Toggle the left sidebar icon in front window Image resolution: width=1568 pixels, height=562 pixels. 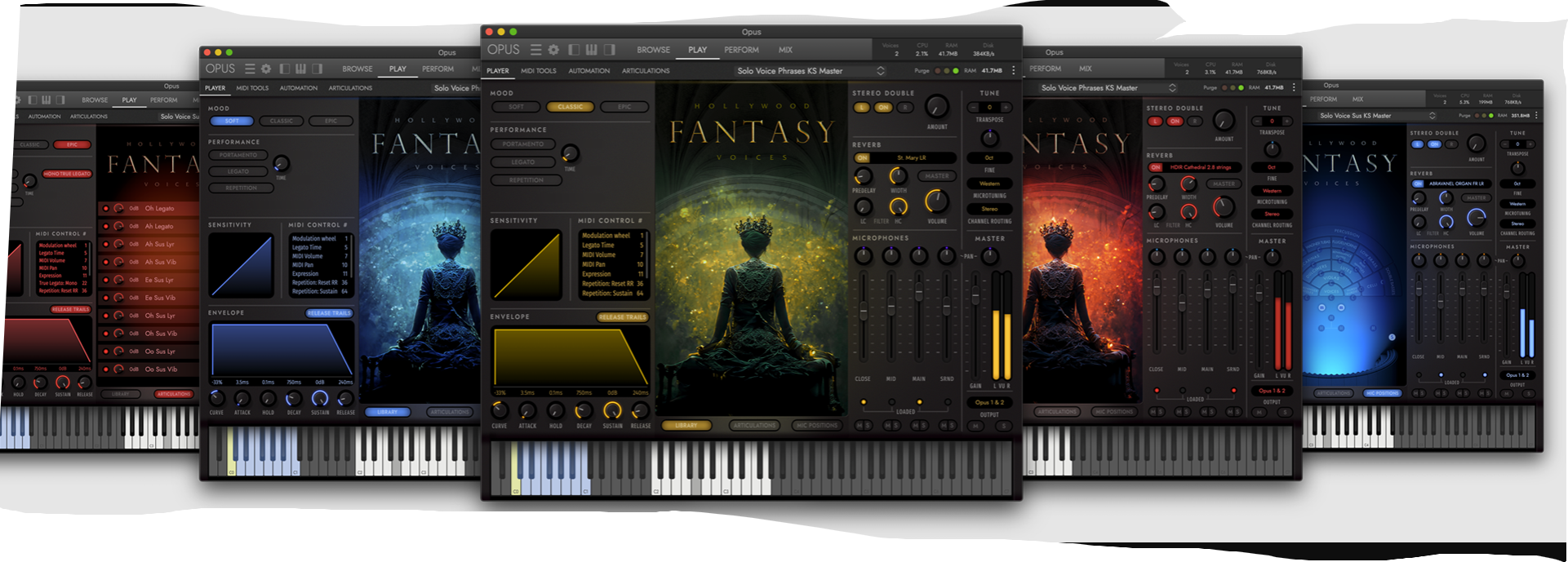[x=574, y=50]
